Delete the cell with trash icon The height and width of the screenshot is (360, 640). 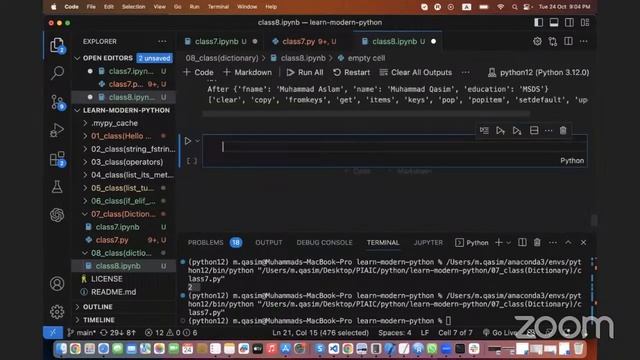[563, 131]
